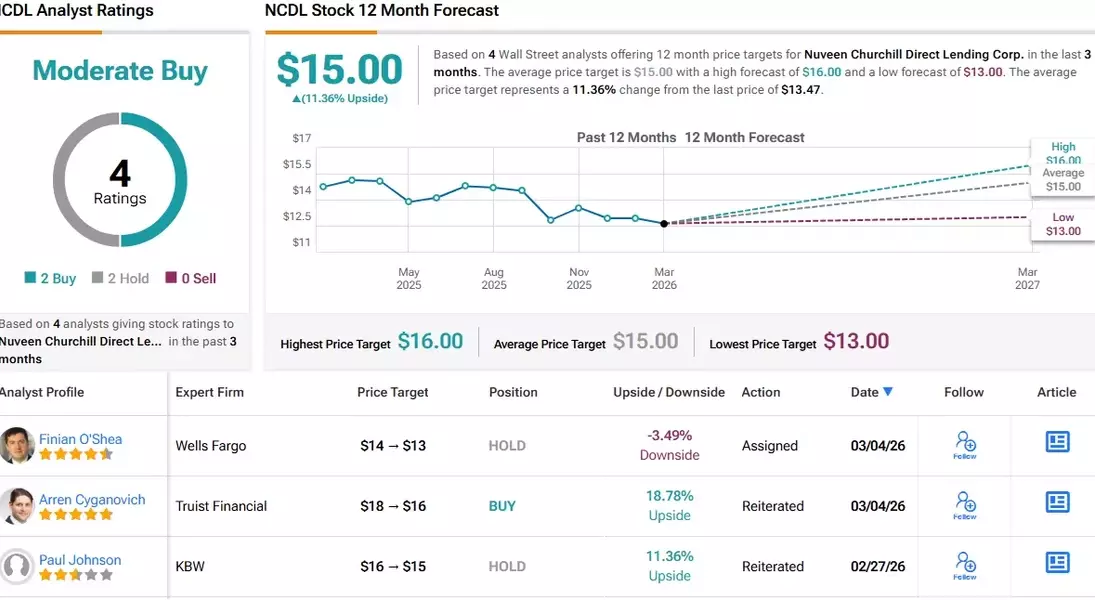Viewport: 1095px width, 600px height.
Task: Select the Mar 2026 point on chart
Action: pyautogui.click(x=664, y=223)
